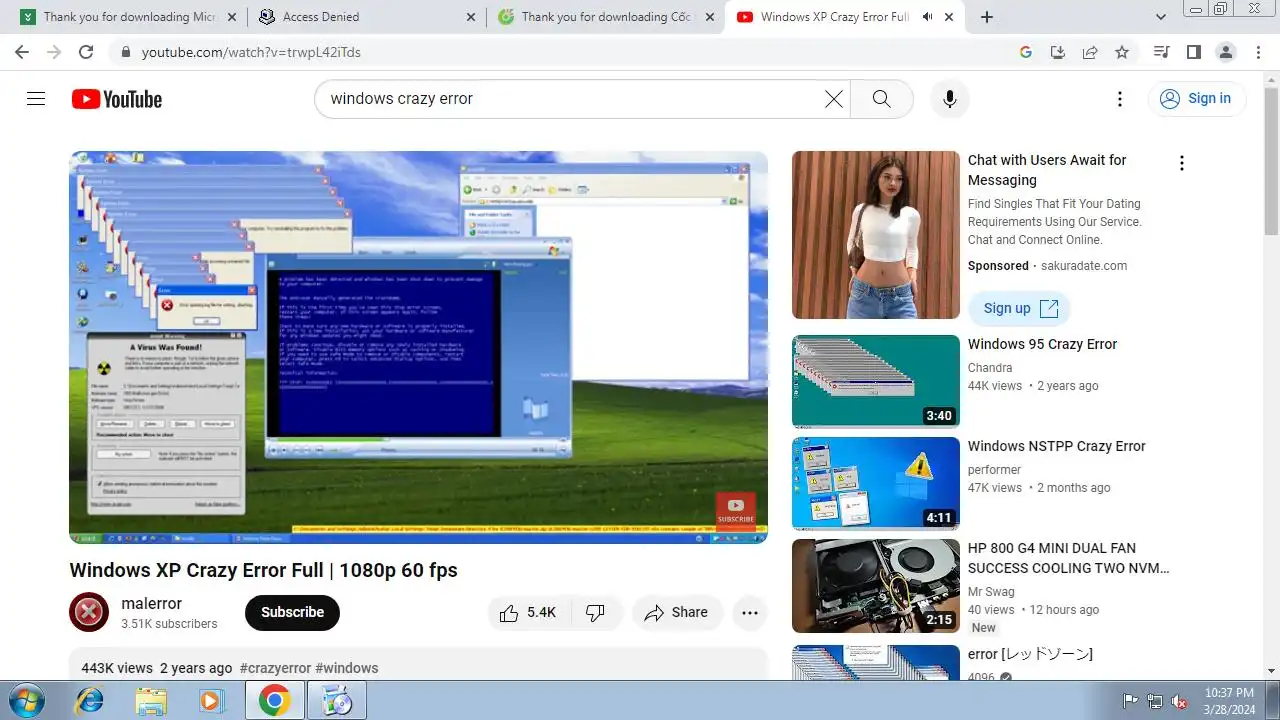Dislike the video with thumbs down

tap(595, 612)
